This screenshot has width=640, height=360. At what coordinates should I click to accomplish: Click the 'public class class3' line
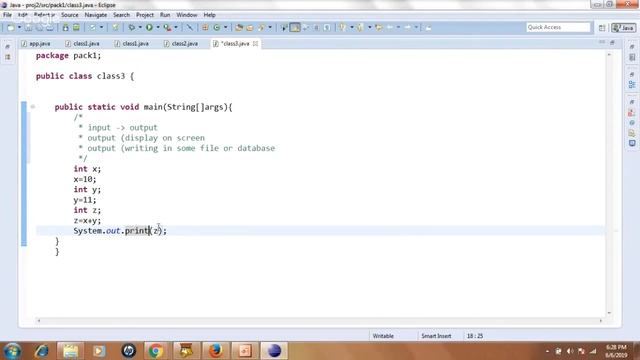[x=85, y=76]
